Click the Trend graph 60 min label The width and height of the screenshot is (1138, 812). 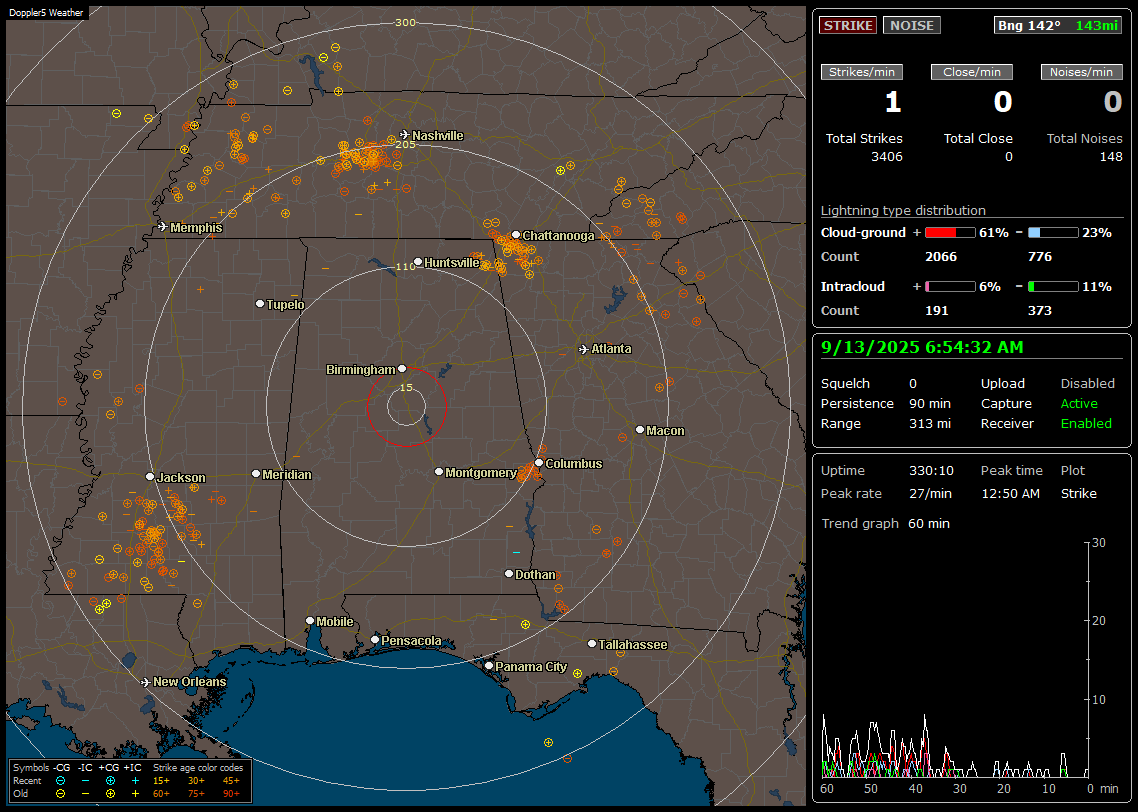click(885, 523)
